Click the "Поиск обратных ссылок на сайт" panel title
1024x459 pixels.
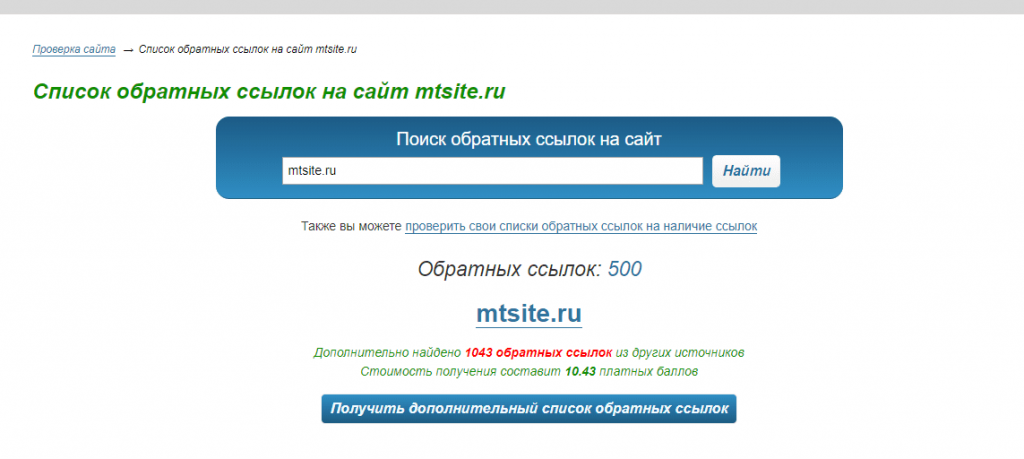529,139
